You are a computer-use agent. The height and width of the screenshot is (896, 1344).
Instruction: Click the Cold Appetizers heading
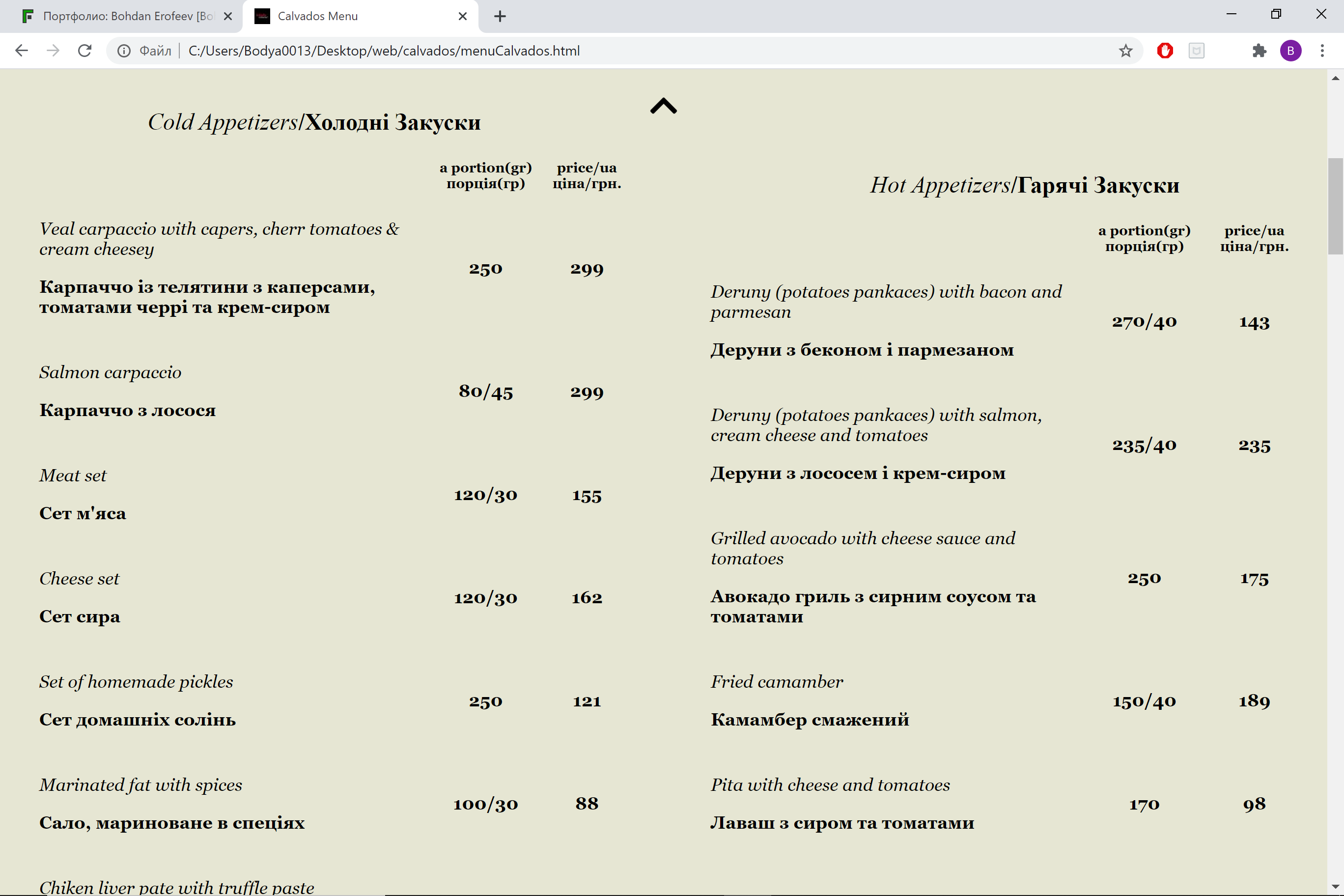[x=314, y=122]
